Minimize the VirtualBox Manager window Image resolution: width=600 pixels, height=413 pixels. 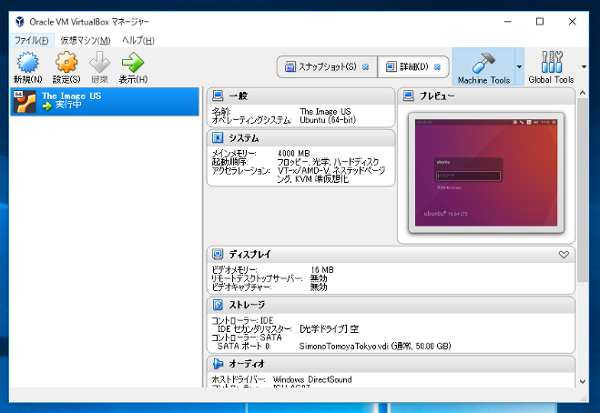[x=508, y=21]
